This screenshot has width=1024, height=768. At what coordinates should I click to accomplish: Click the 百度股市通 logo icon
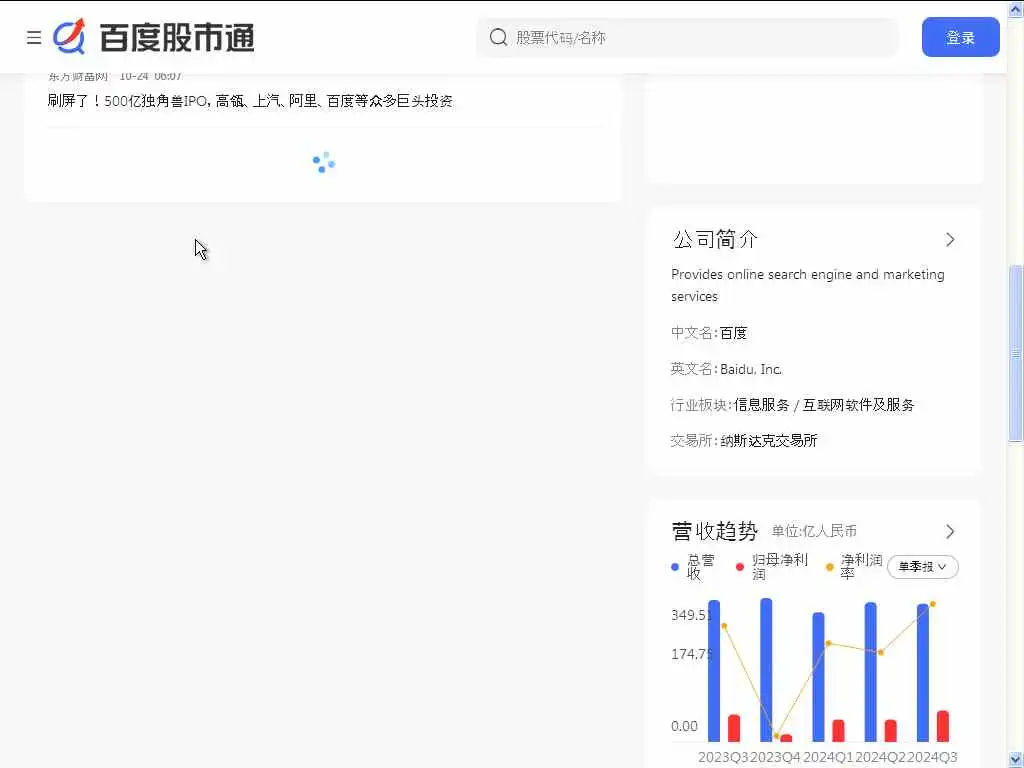click(69, 36)
